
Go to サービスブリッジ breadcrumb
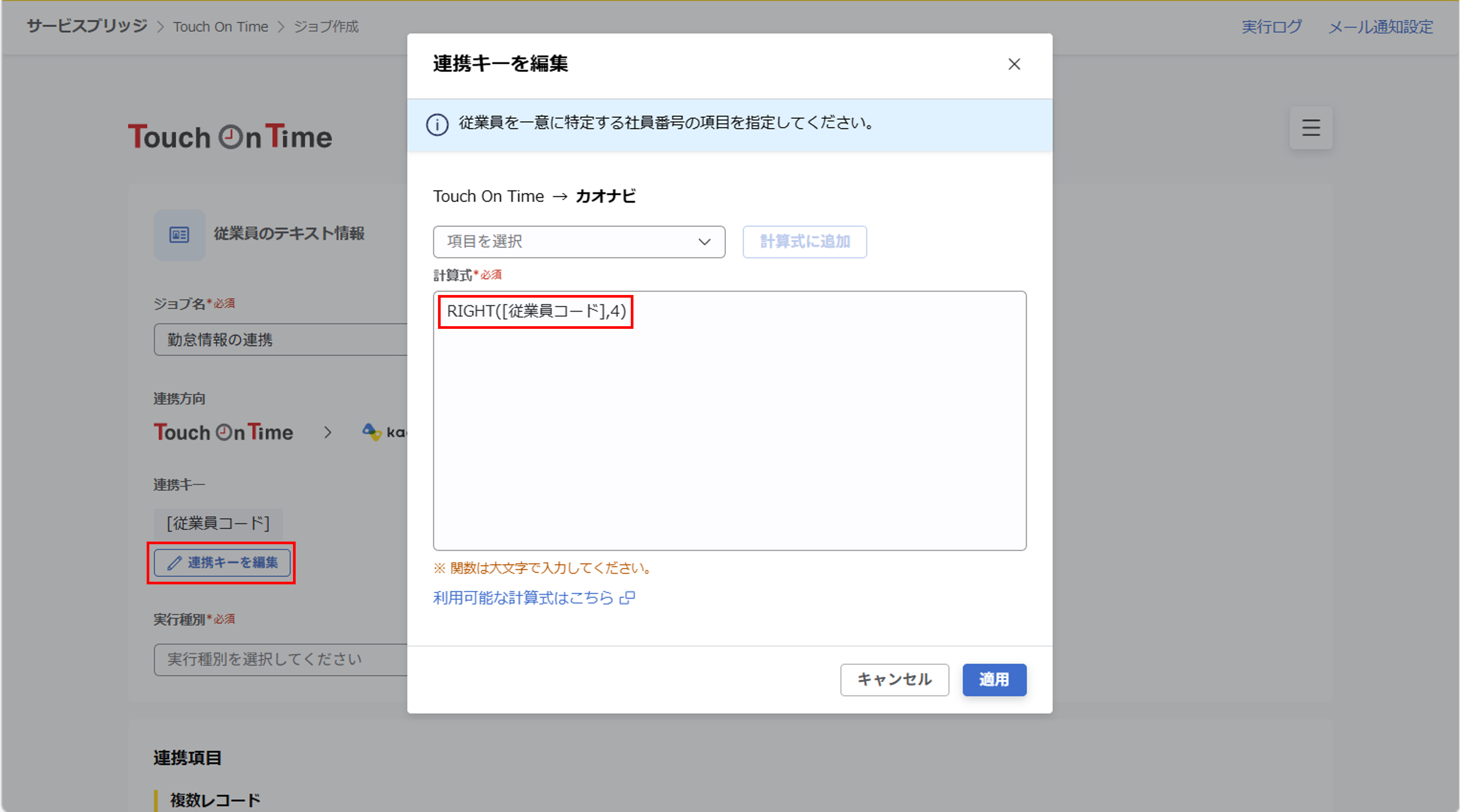pyautogui.click(x=87, y=26)
